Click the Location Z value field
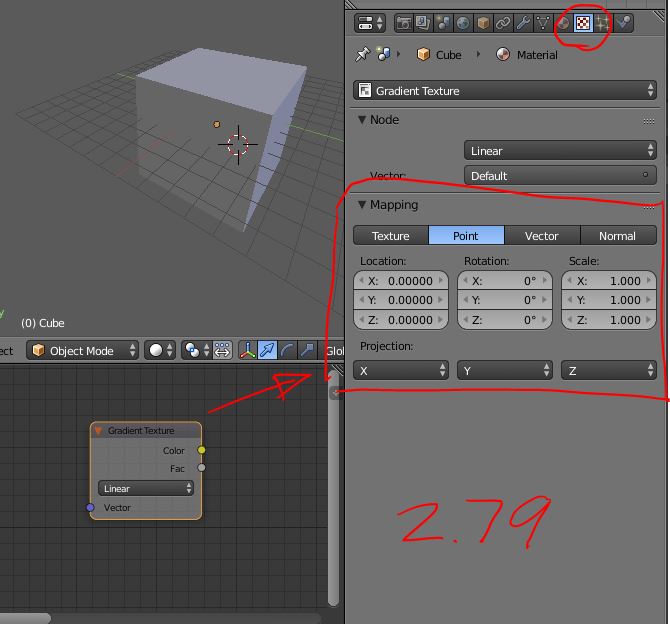The width and height of the screenshot is (670, 624). tap(401, 320)
